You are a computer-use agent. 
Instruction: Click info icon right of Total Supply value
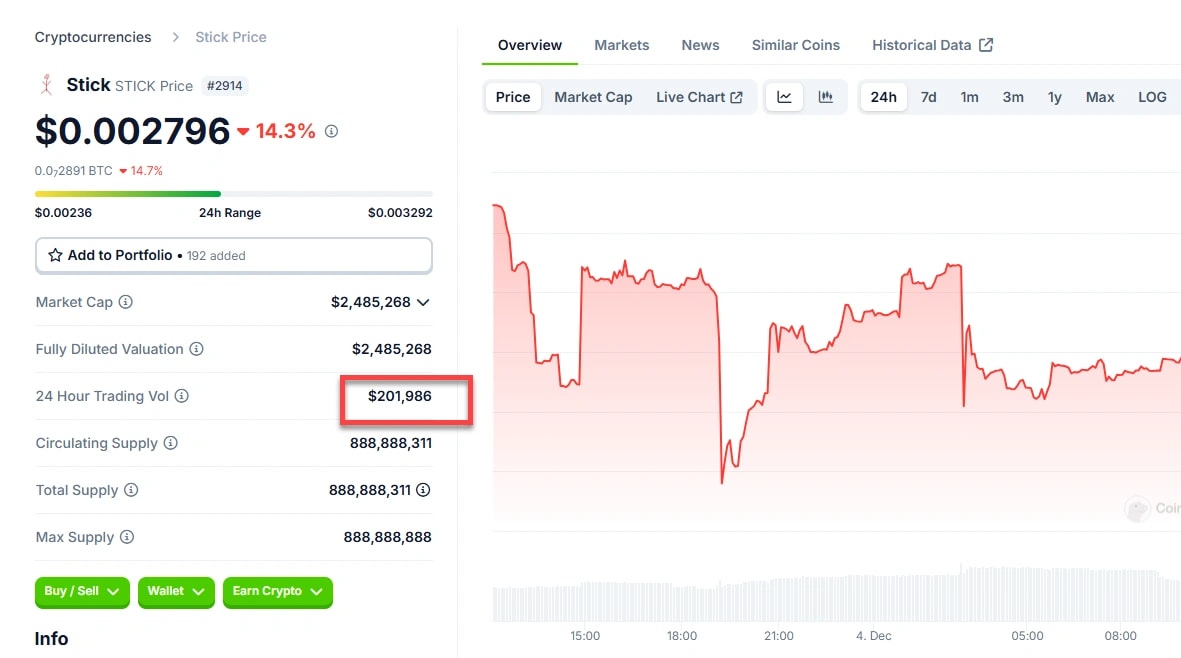pyautogui.click(x=424, y=490)
